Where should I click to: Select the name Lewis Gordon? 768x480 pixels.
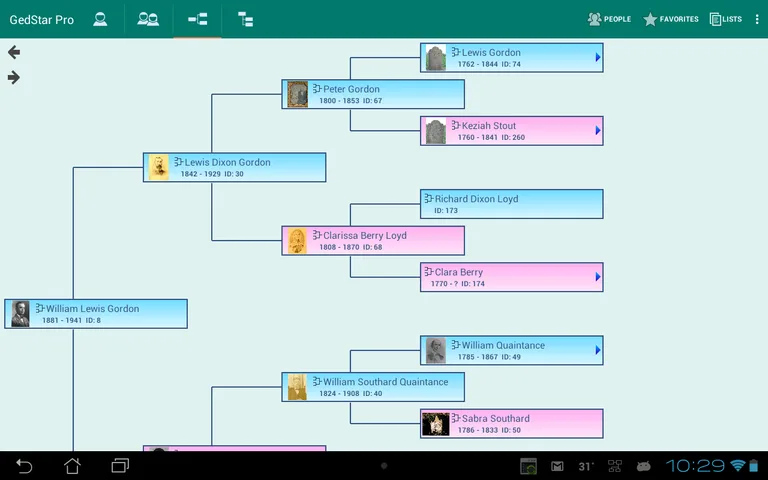coord(491,52)
